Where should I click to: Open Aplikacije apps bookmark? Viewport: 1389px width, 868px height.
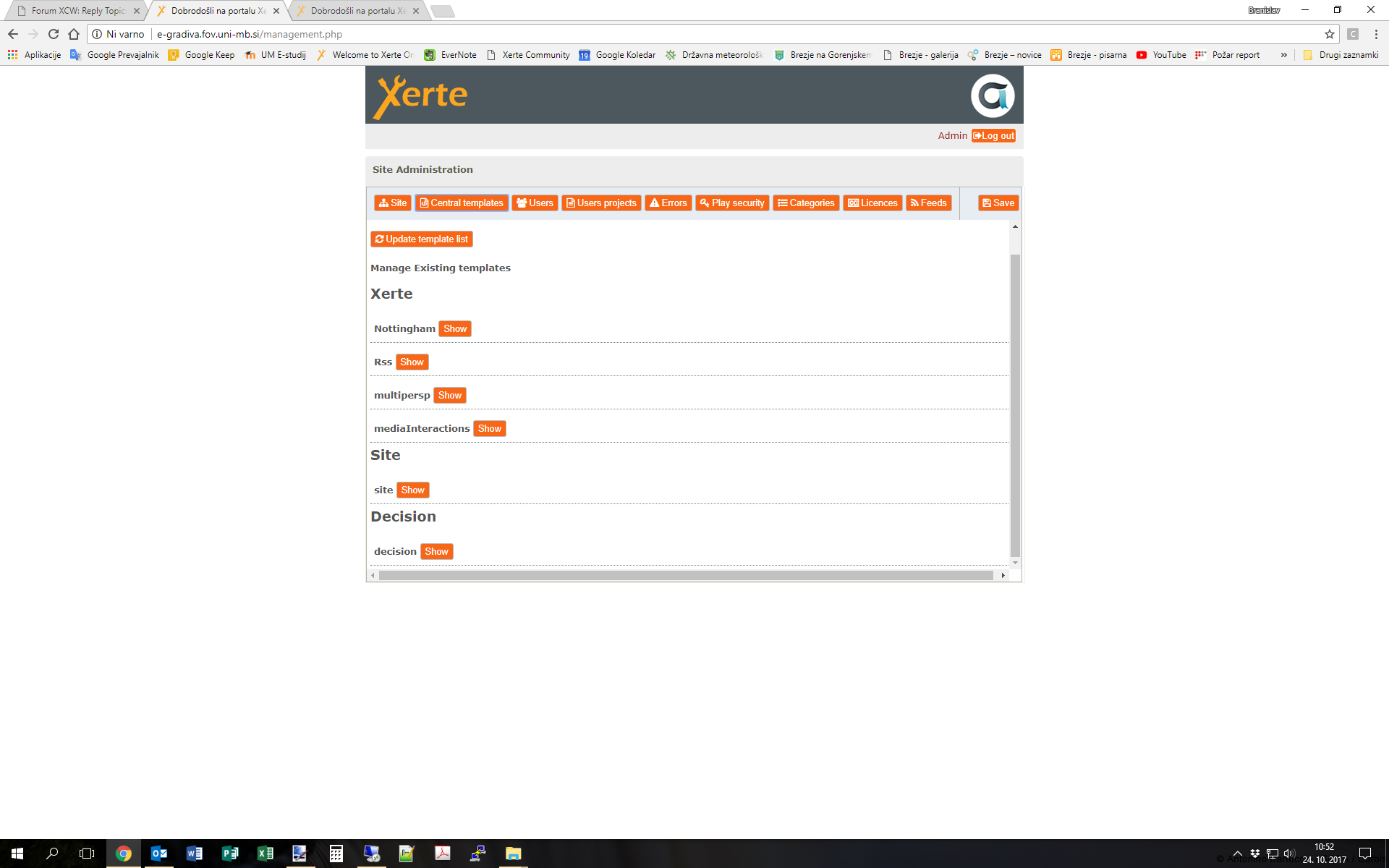34,55
